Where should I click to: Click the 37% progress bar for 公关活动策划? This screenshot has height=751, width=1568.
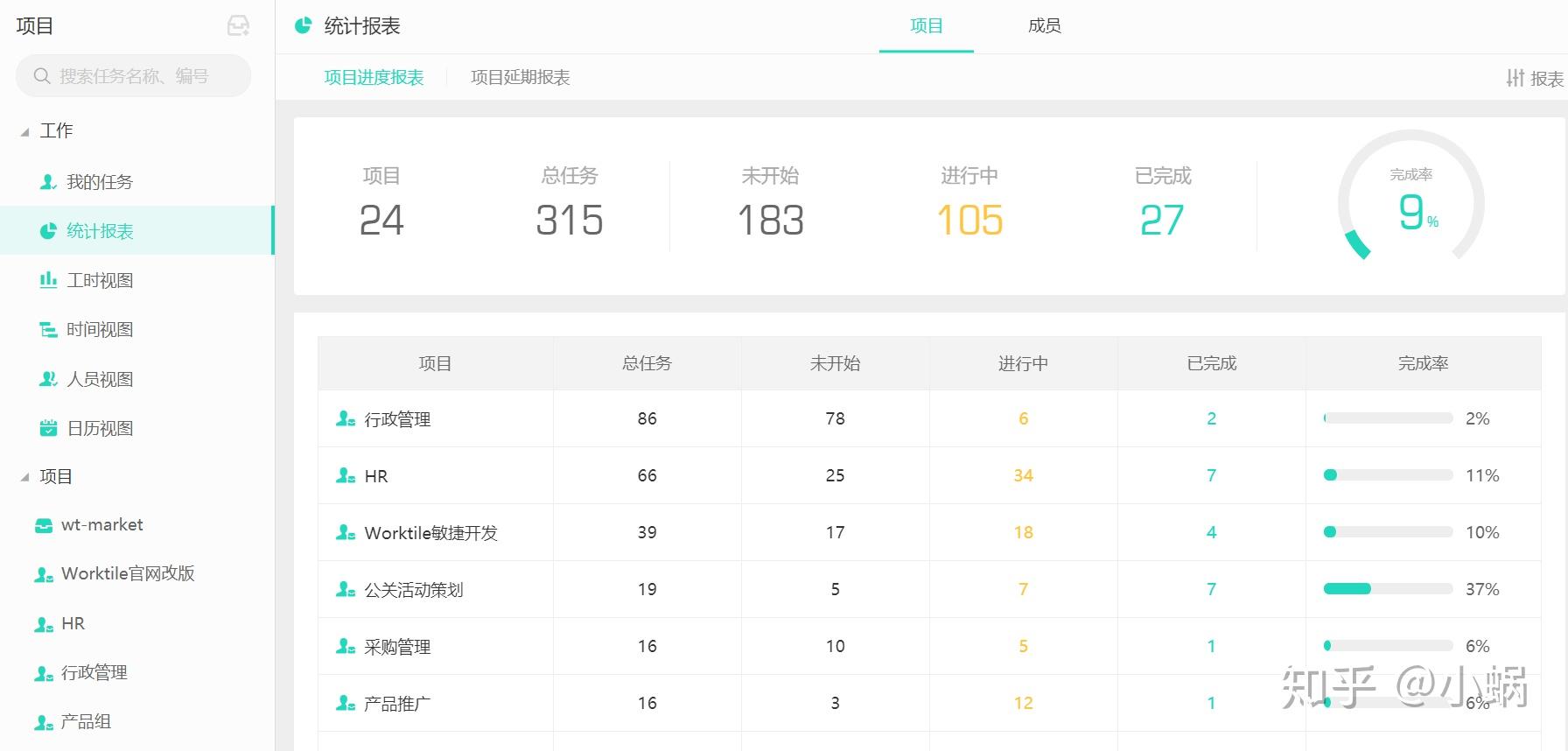(x=1388, y=589)
